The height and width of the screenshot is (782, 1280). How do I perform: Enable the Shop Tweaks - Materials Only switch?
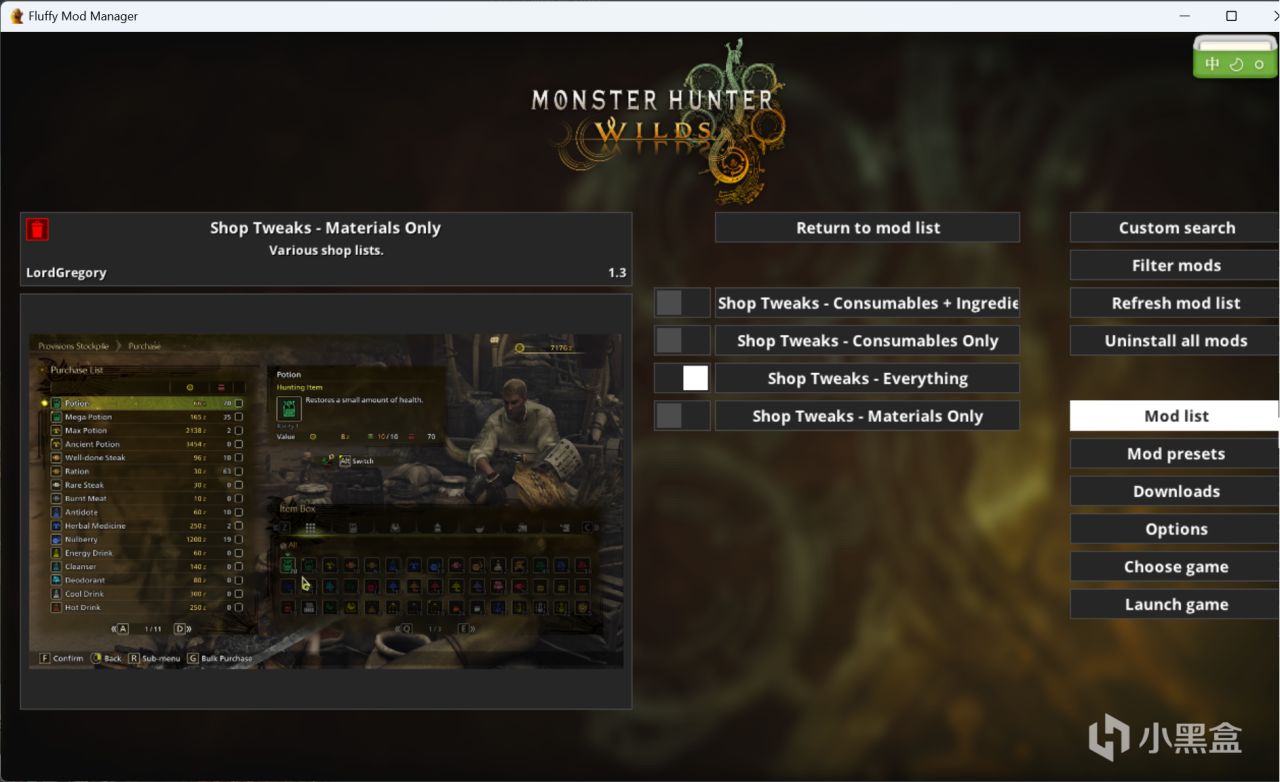pyautogui.click(x=683, y=416)
